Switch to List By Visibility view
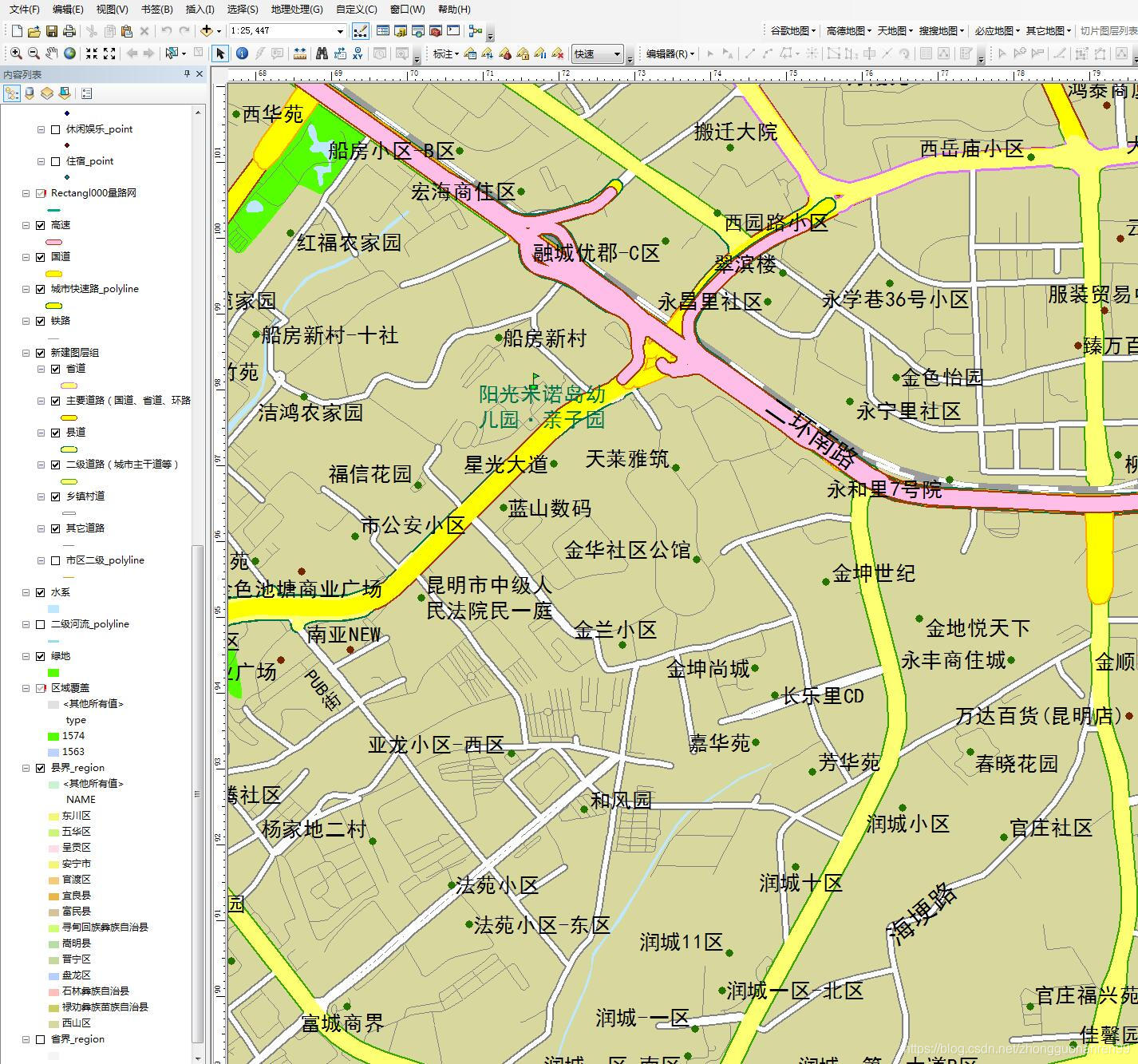Screen dimensions: 1138x1064 pyautogui.click(x=47, y=93)
